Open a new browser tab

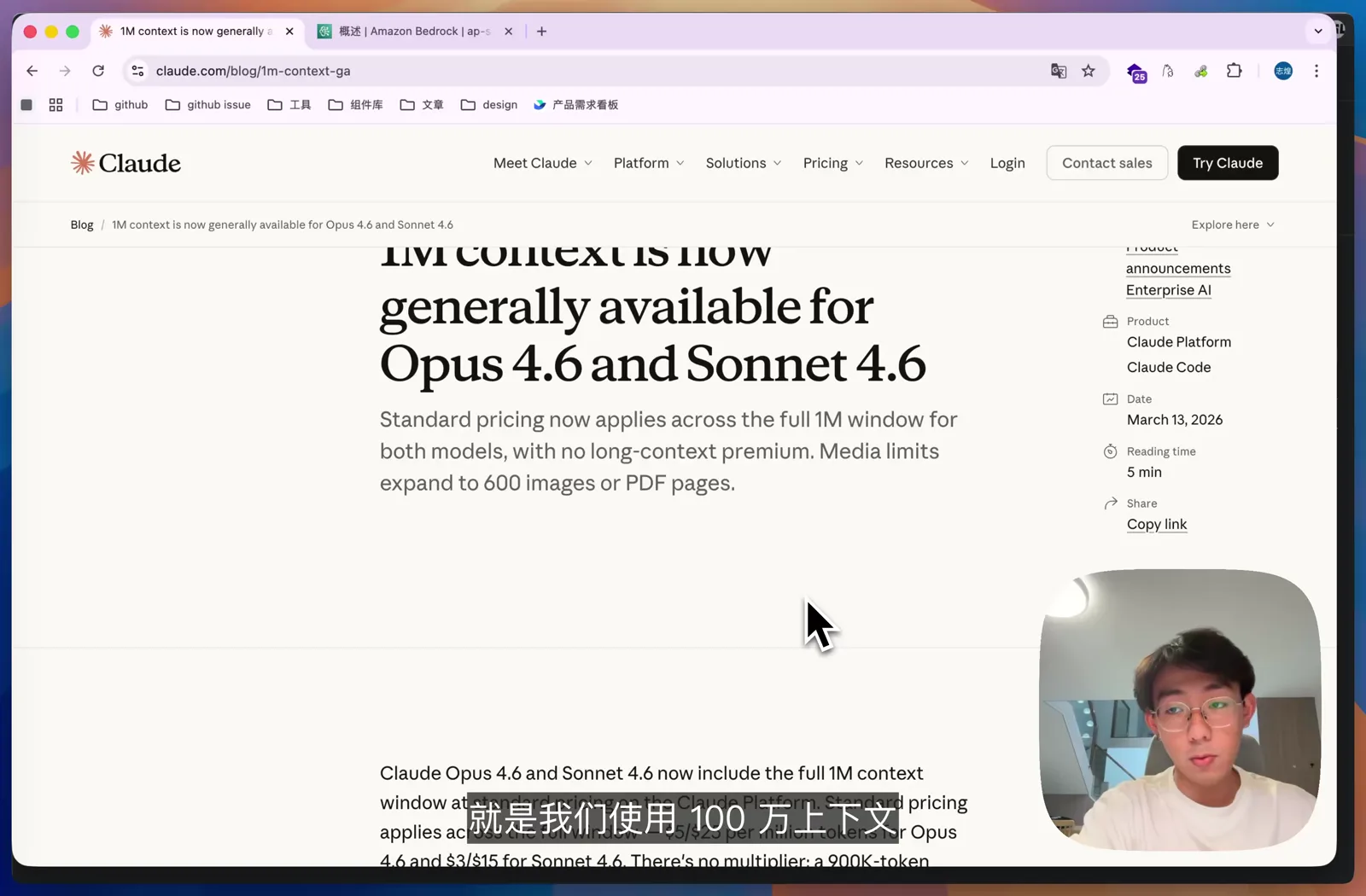[x=541, y=32]
